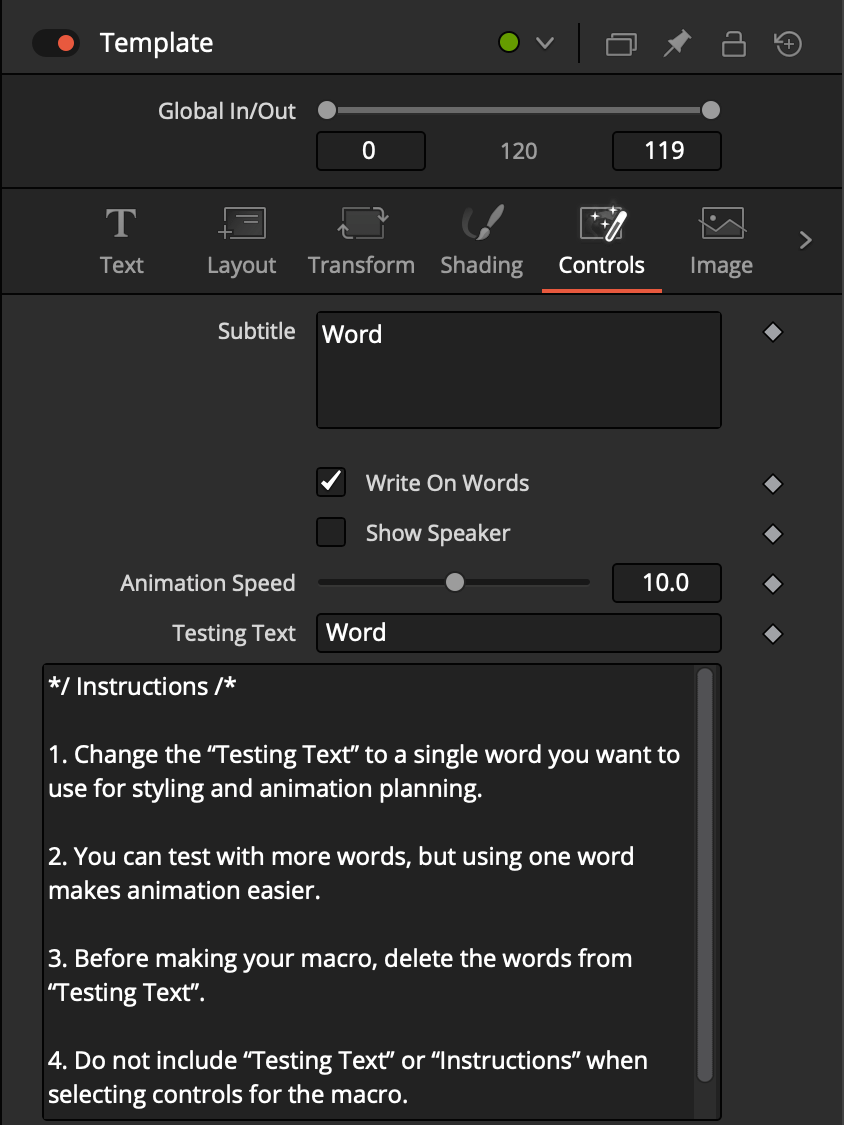Lock the Template node controls
844x1125 pixels.
coord(734,44)
